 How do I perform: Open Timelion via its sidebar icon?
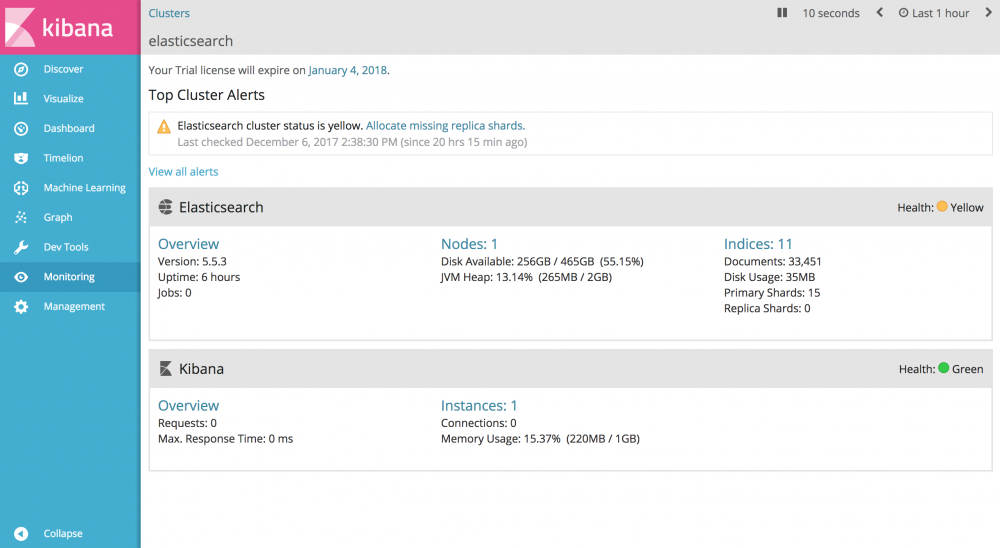21,158
